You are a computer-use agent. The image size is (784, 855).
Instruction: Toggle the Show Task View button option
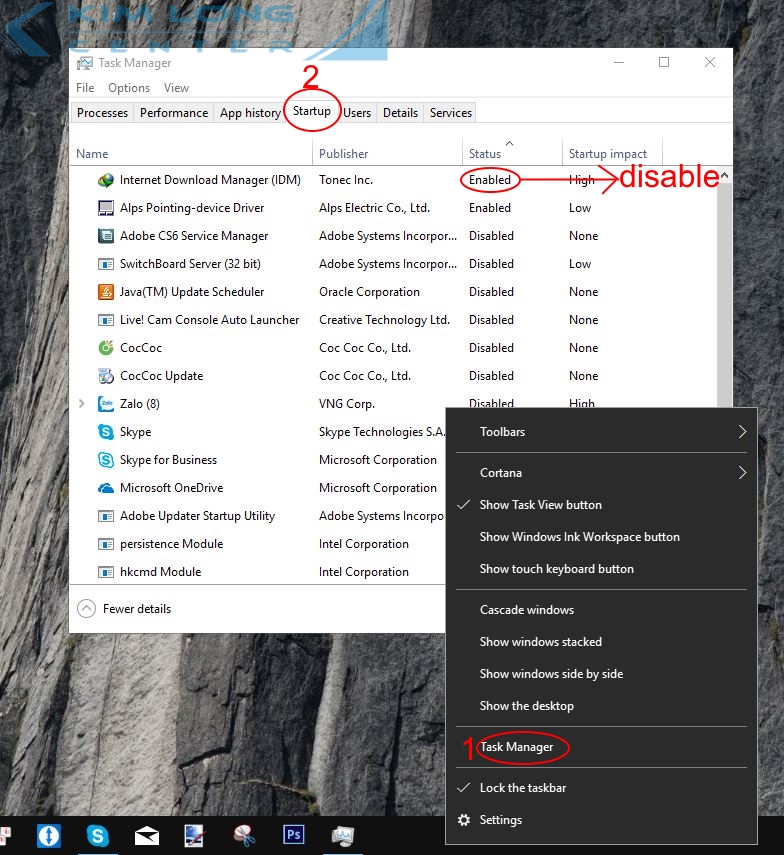point(540,505)
